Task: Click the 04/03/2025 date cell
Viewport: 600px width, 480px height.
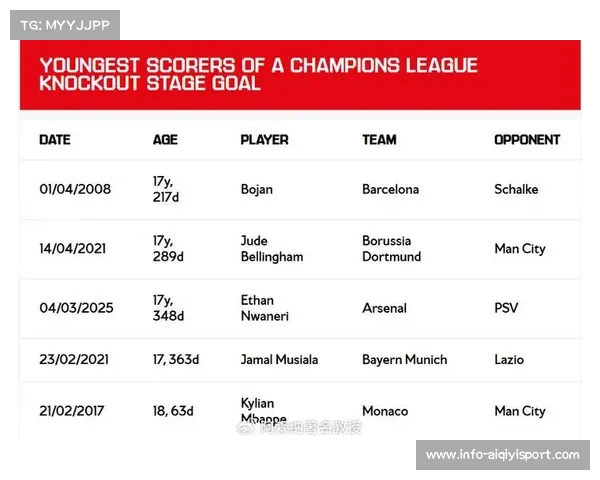Action: tap(76, 308)
